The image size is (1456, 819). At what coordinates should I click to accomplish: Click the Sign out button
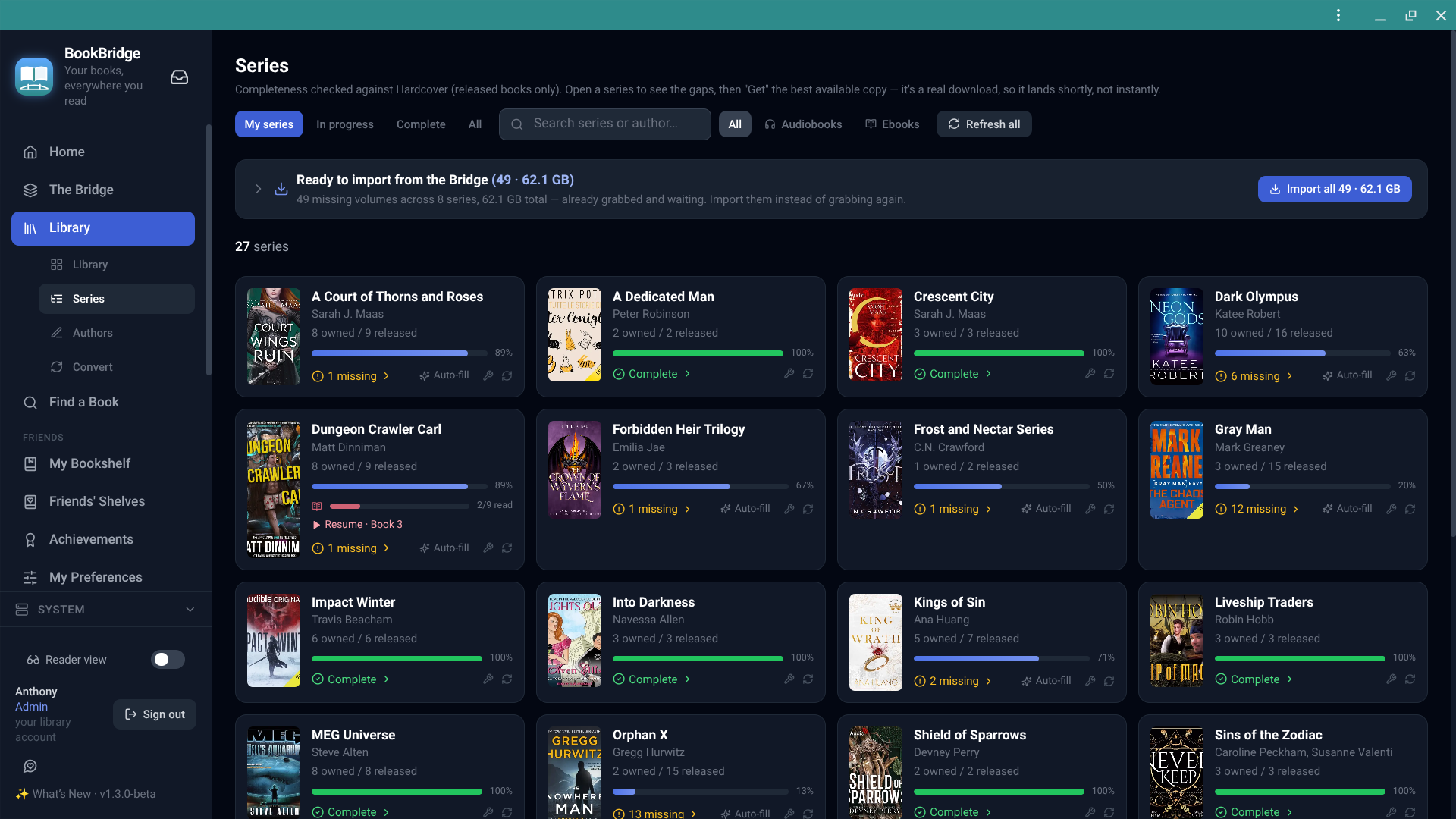pos(155,714)
